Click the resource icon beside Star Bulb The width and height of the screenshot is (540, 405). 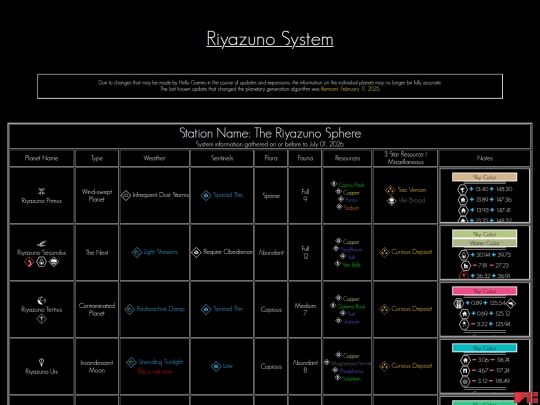coord(338,264)
